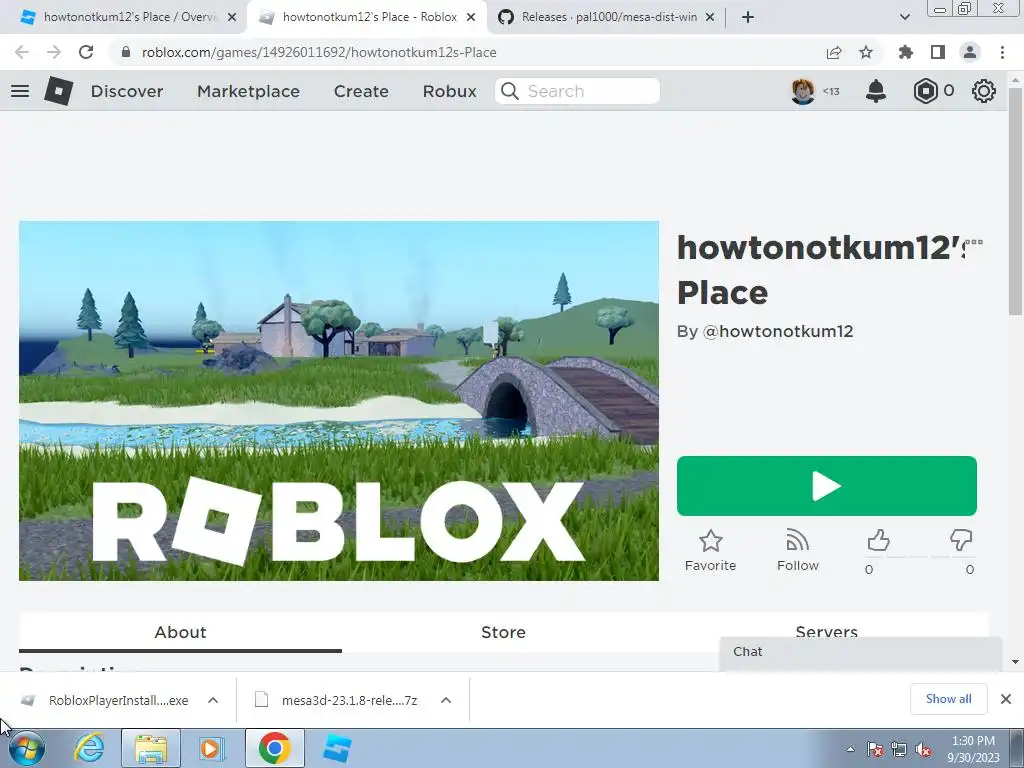Viewport: 1024px width, 768px height.
Task: Open Windows Media Player from taskbar
Action: [212, 748]
